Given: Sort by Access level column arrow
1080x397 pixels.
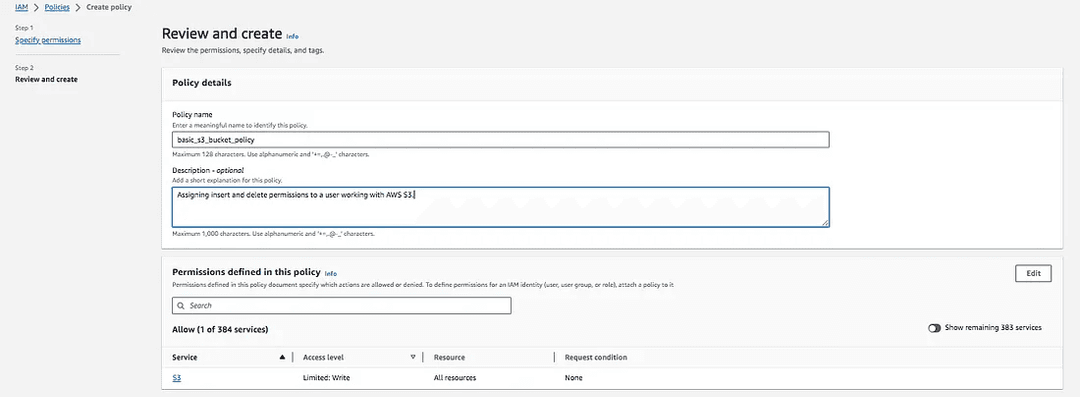Looking at the screenshot, I should click(413, 357).
